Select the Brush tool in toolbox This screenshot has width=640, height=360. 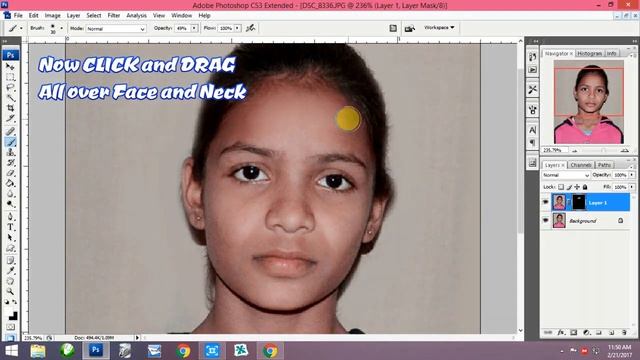point(11,142)
